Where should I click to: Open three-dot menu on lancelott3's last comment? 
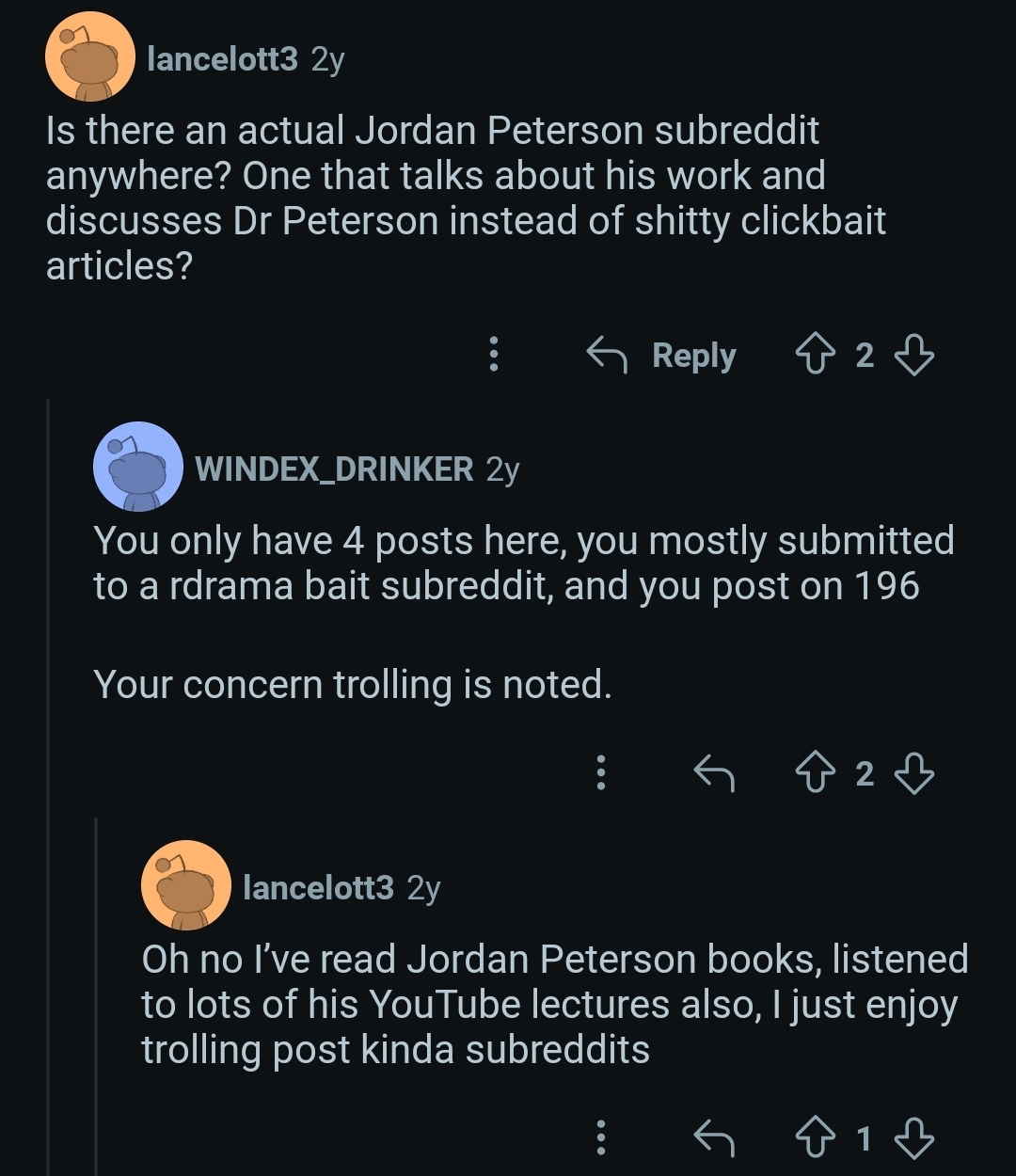tap(600, 1138)
